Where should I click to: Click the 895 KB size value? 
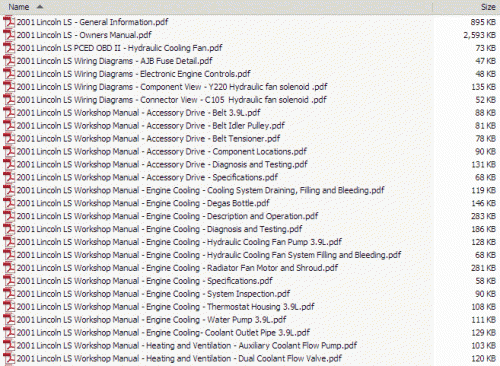coord(483,22)
